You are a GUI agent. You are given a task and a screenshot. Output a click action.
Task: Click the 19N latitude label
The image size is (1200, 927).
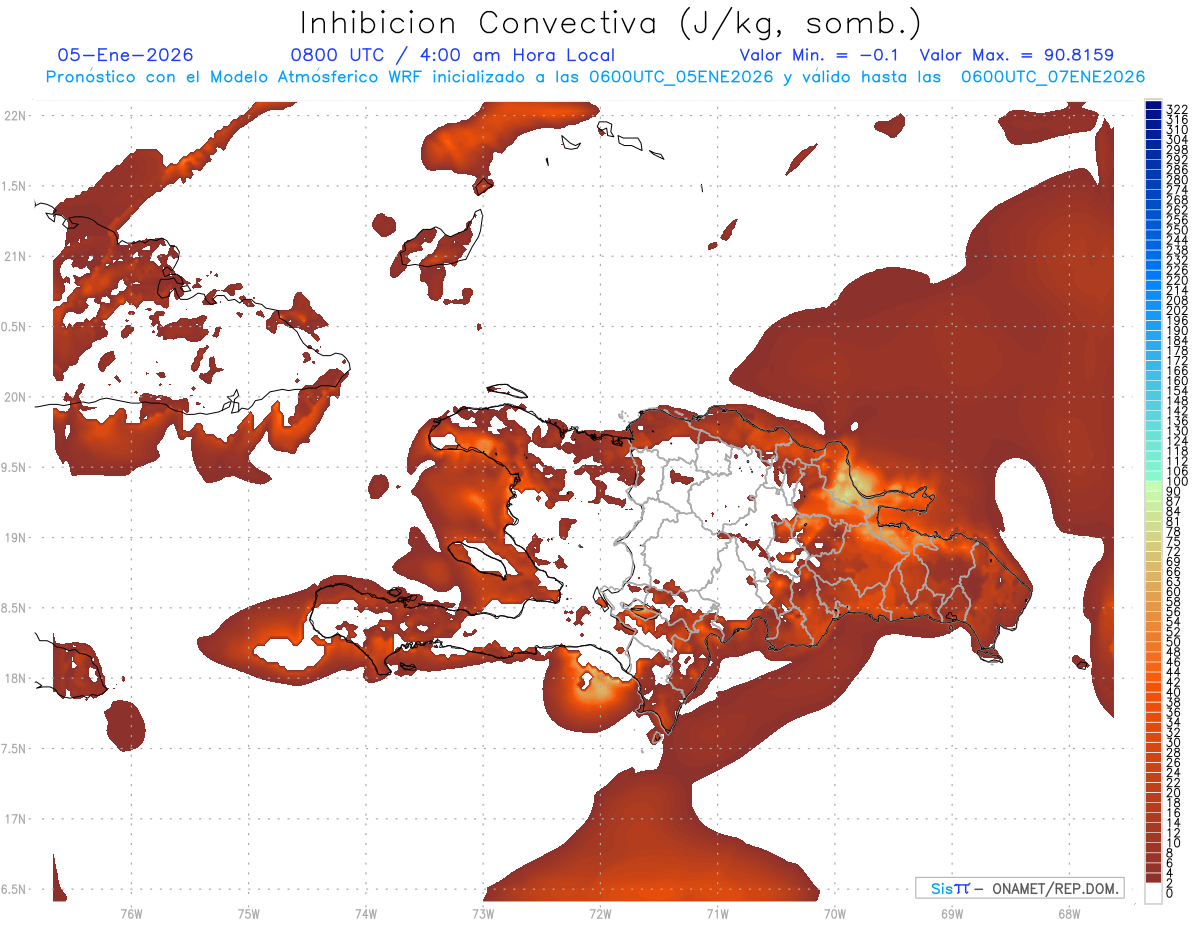(14, 537)
